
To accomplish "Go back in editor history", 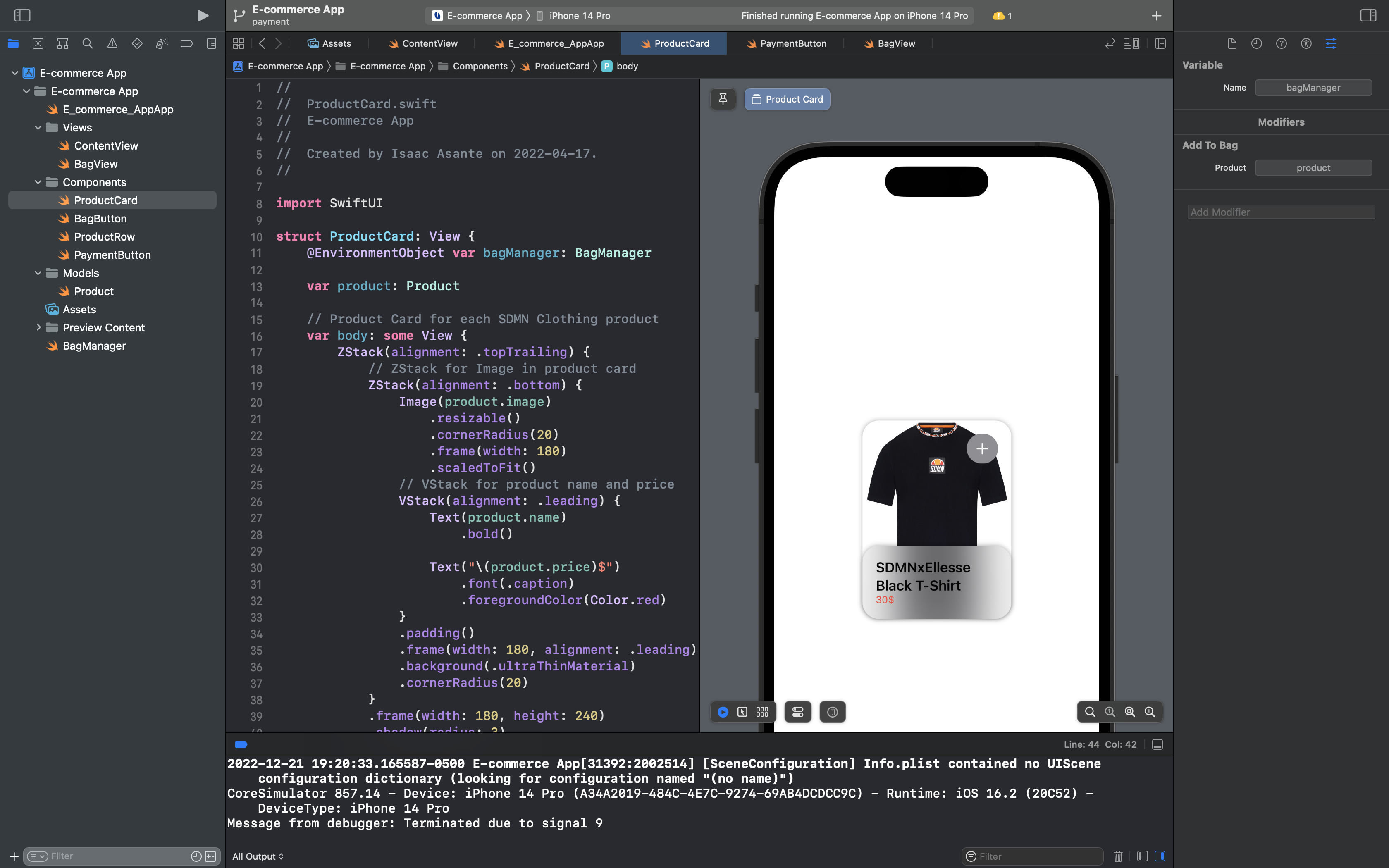I will pyautogui.click(x=263, y=44).
